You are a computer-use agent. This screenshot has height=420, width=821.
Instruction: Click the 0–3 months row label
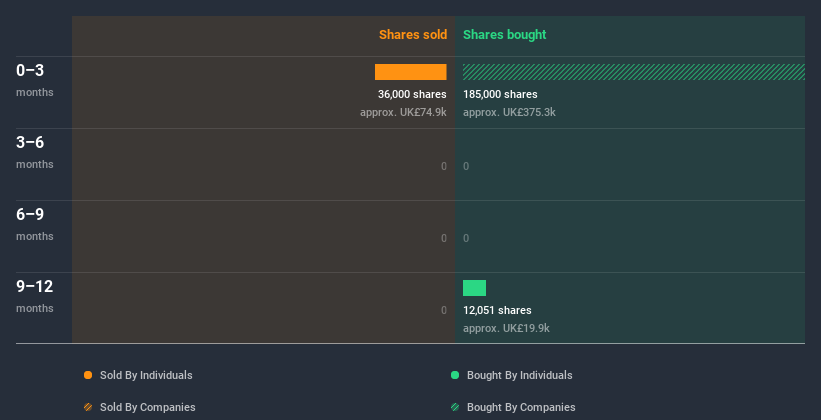pos(35,80)
